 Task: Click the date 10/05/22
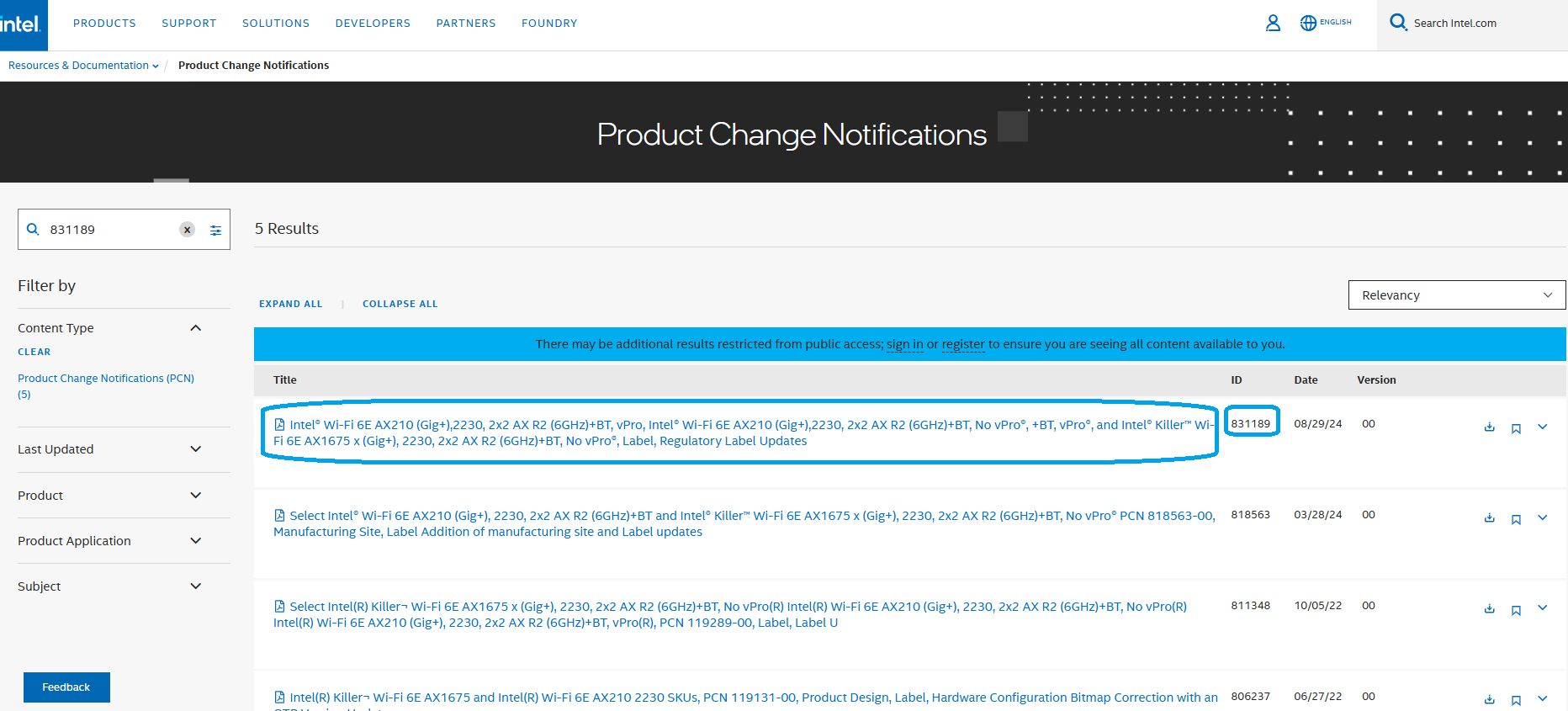tap(1318, 606)
